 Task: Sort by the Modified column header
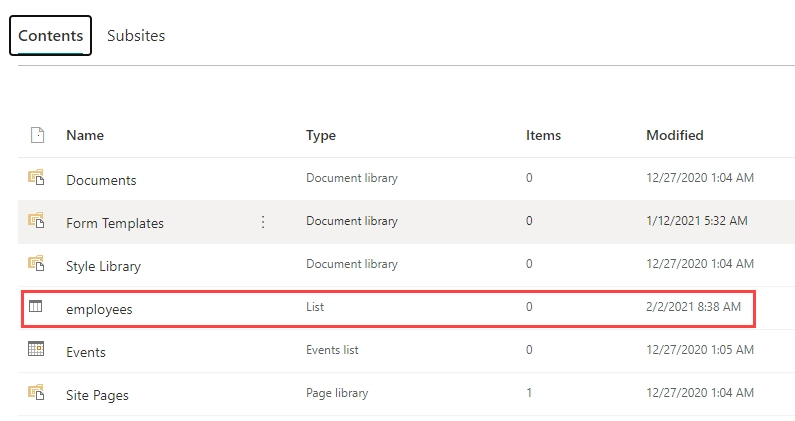[674, 135]
